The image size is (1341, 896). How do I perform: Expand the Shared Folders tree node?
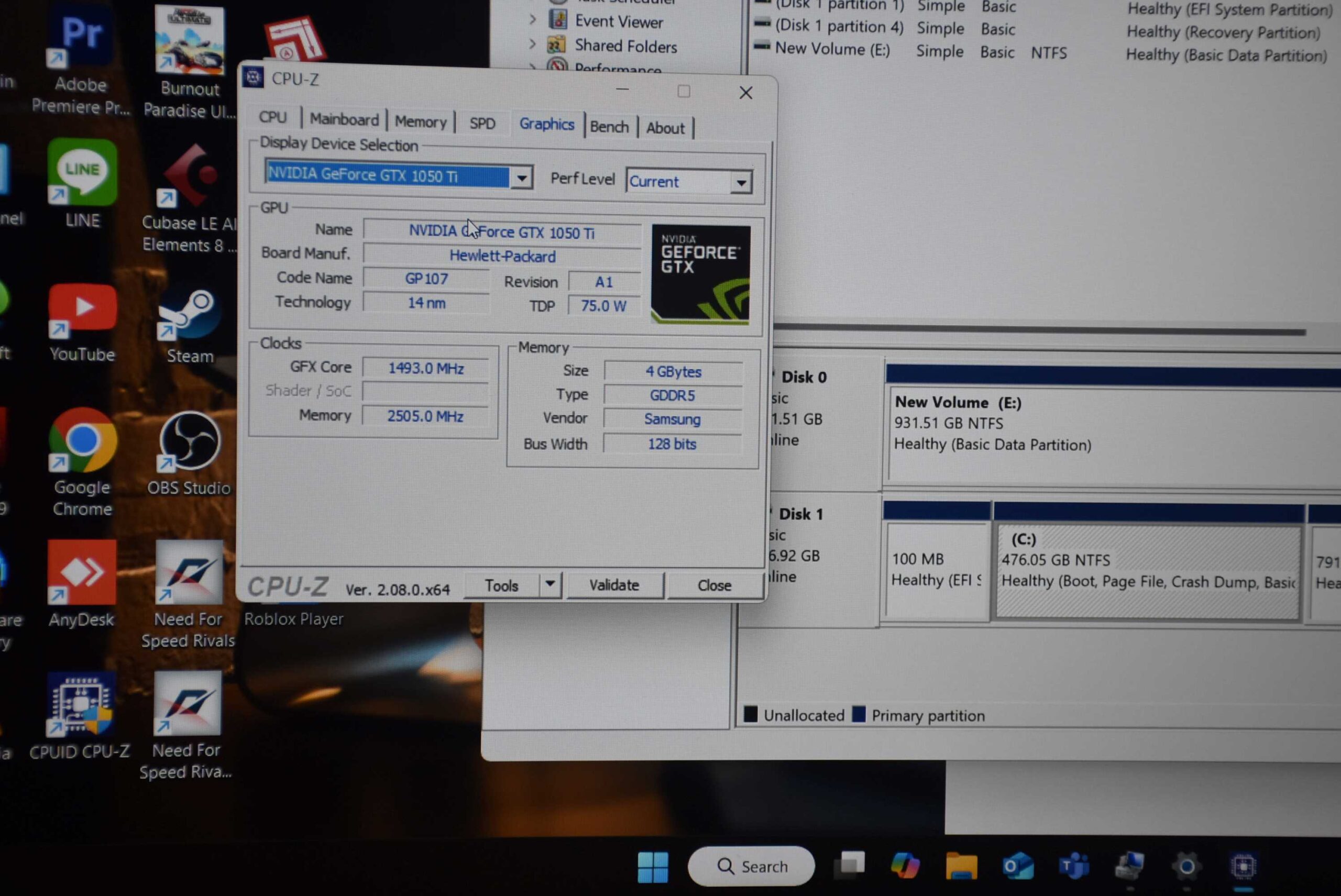point(533,44)
